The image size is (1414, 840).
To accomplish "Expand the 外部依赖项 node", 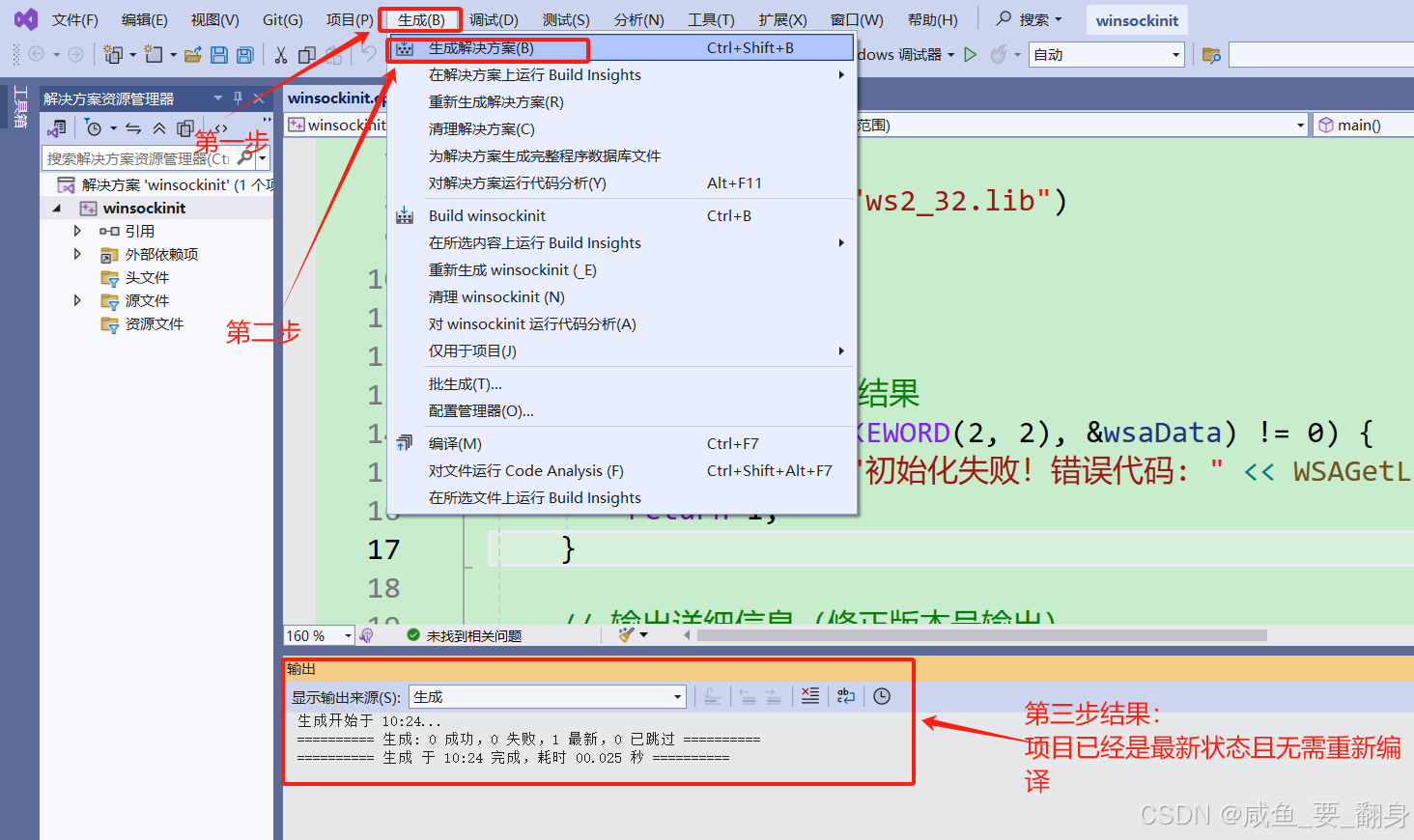I will (x=77, y=254).
